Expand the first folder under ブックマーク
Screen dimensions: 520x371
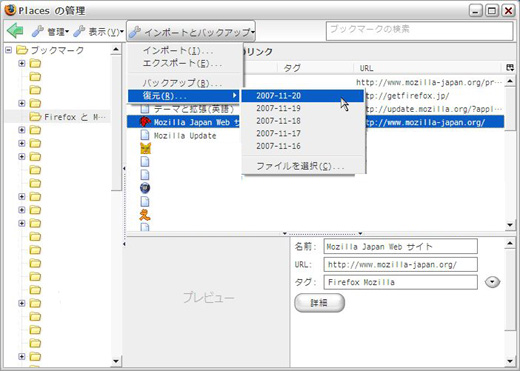pyautogui.click(x=22, y=63)
